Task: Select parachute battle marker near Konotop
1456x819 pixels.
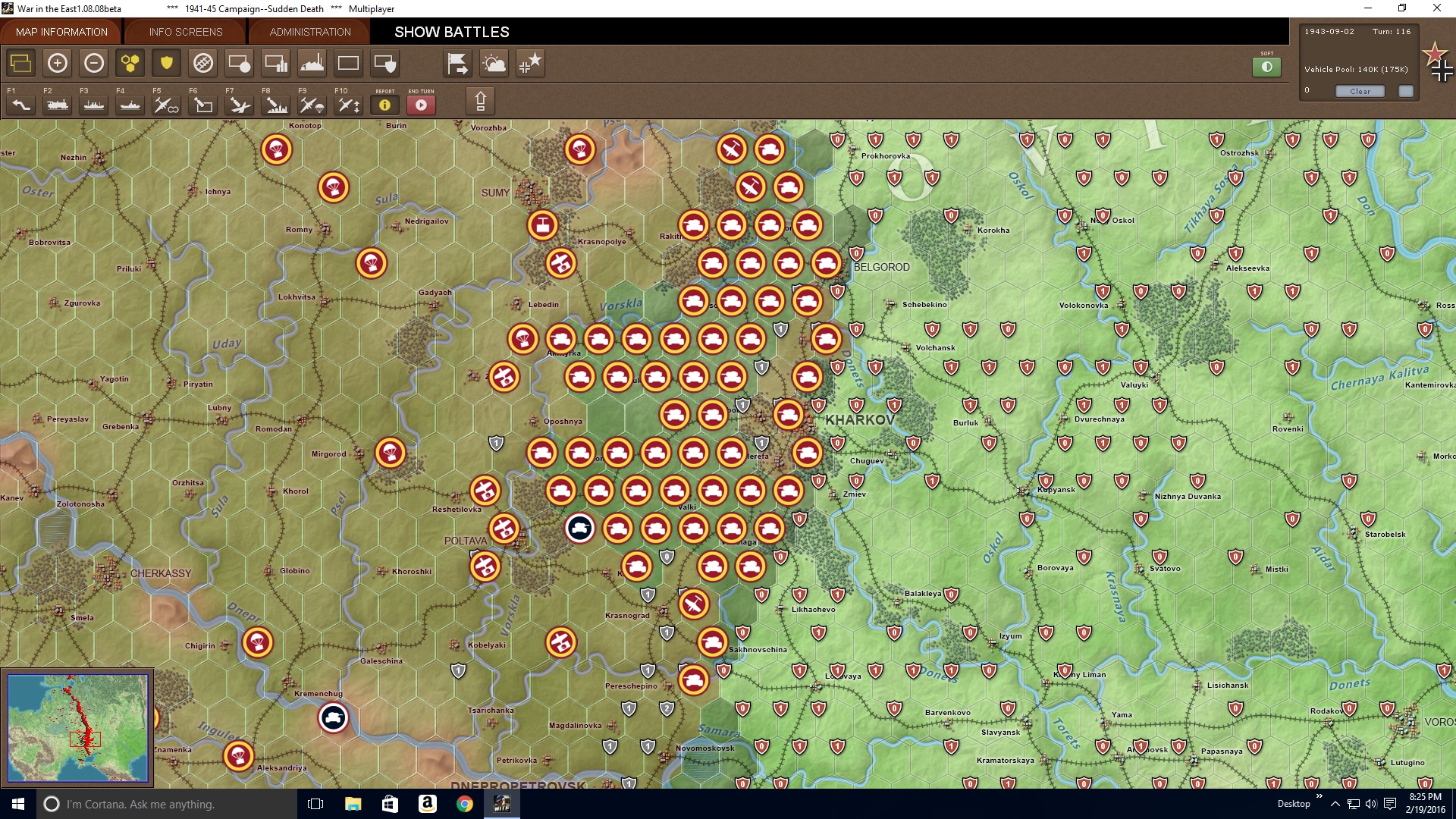Action: point(277,149)
